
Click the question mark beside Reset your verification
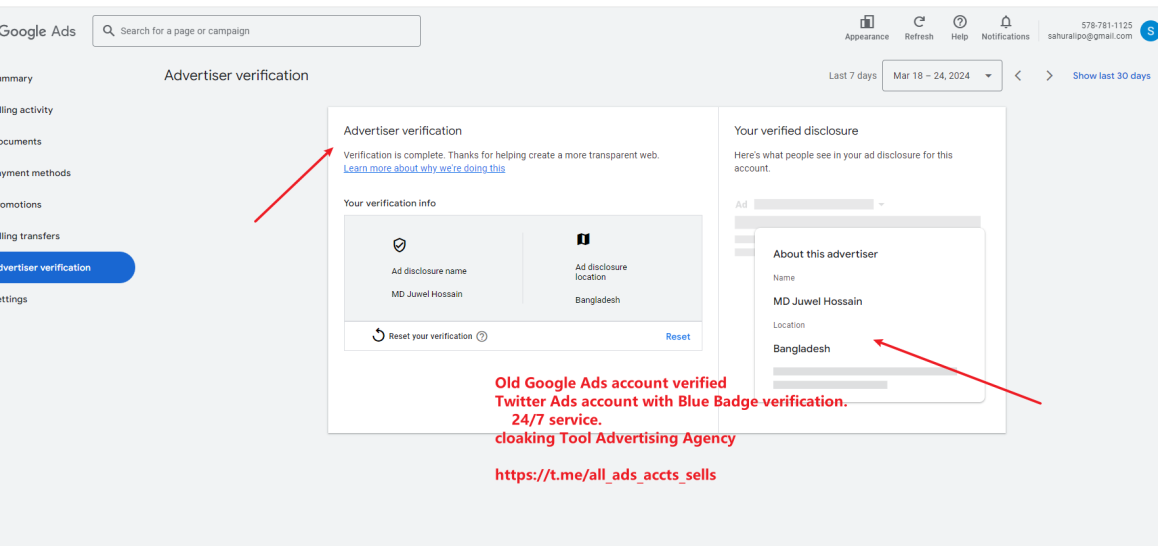482,336
